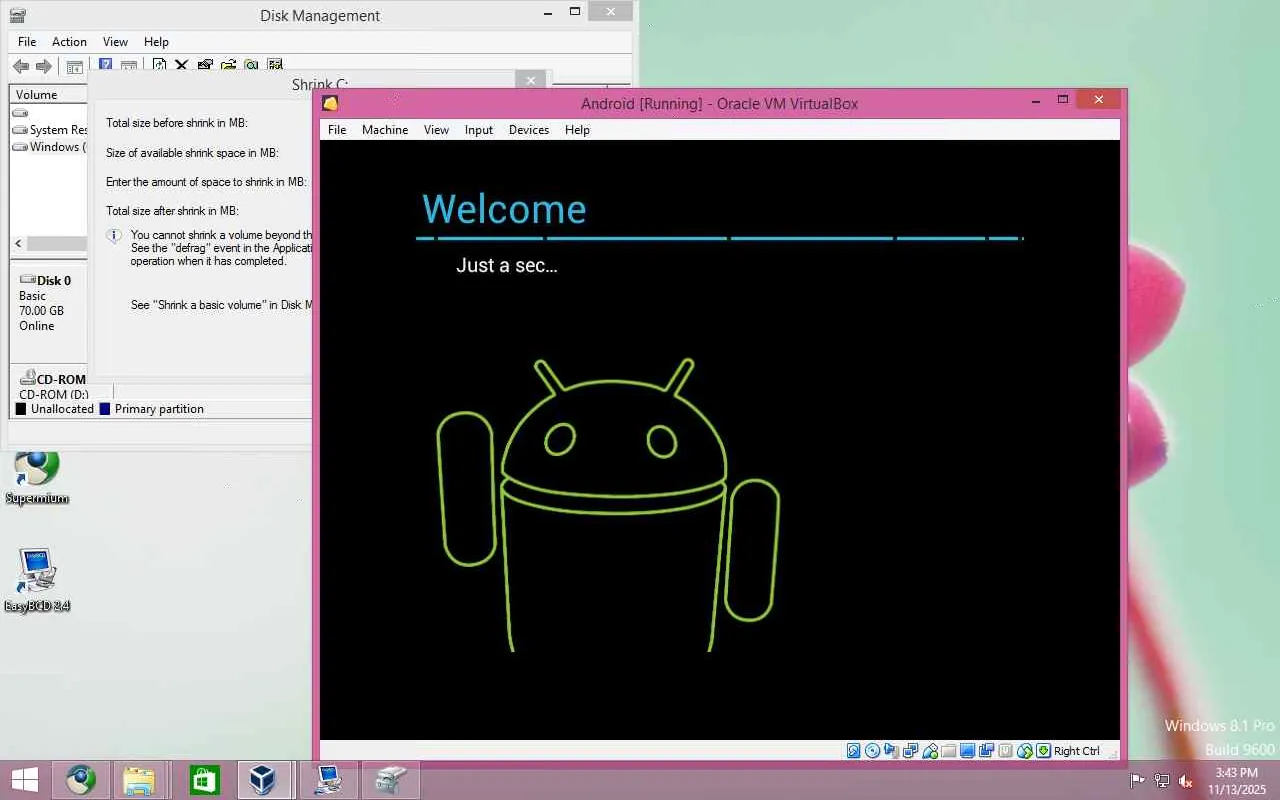Click the blue Help icon in Disk Management toolbar

[104, 65]
